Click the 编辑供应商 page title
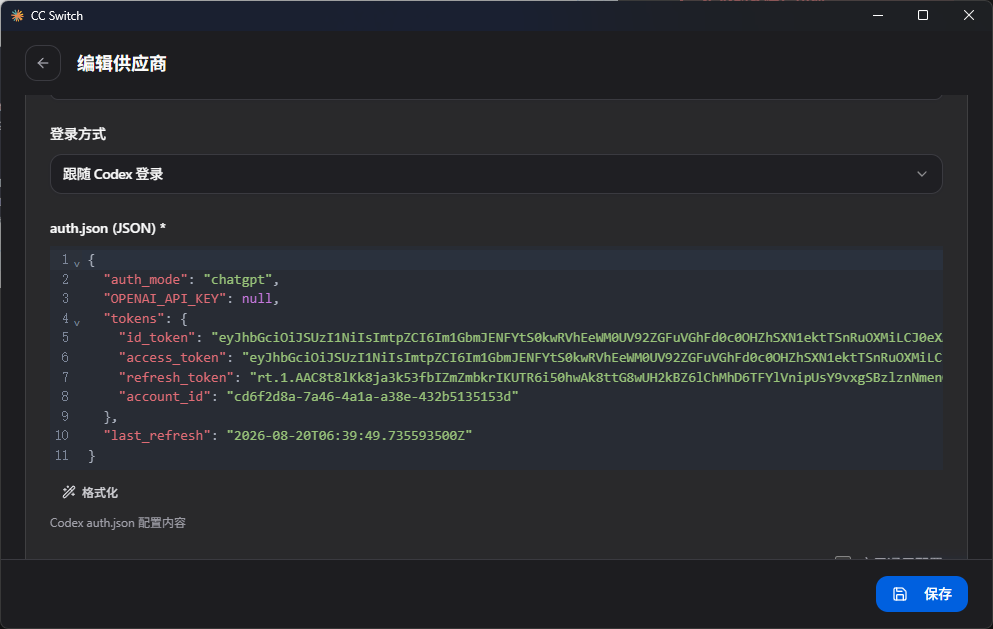This screenshot has width=993, height=629. (122, 63)
